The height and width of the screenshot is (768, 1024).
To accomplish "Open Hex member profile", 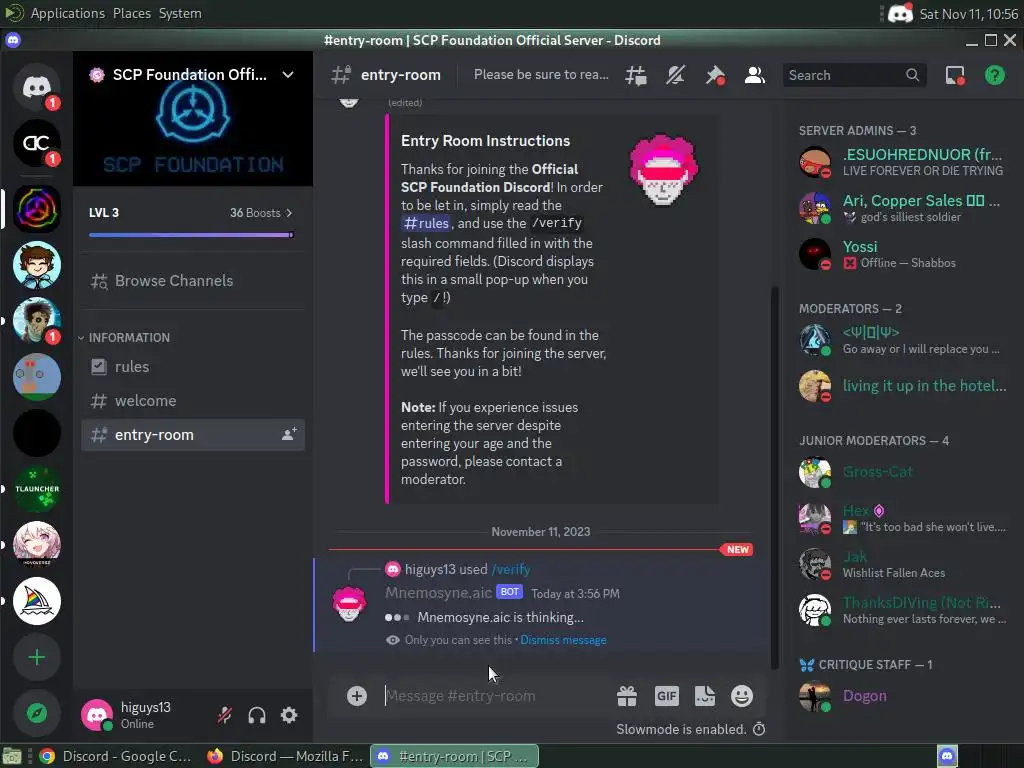I will (x=902, y=519).
